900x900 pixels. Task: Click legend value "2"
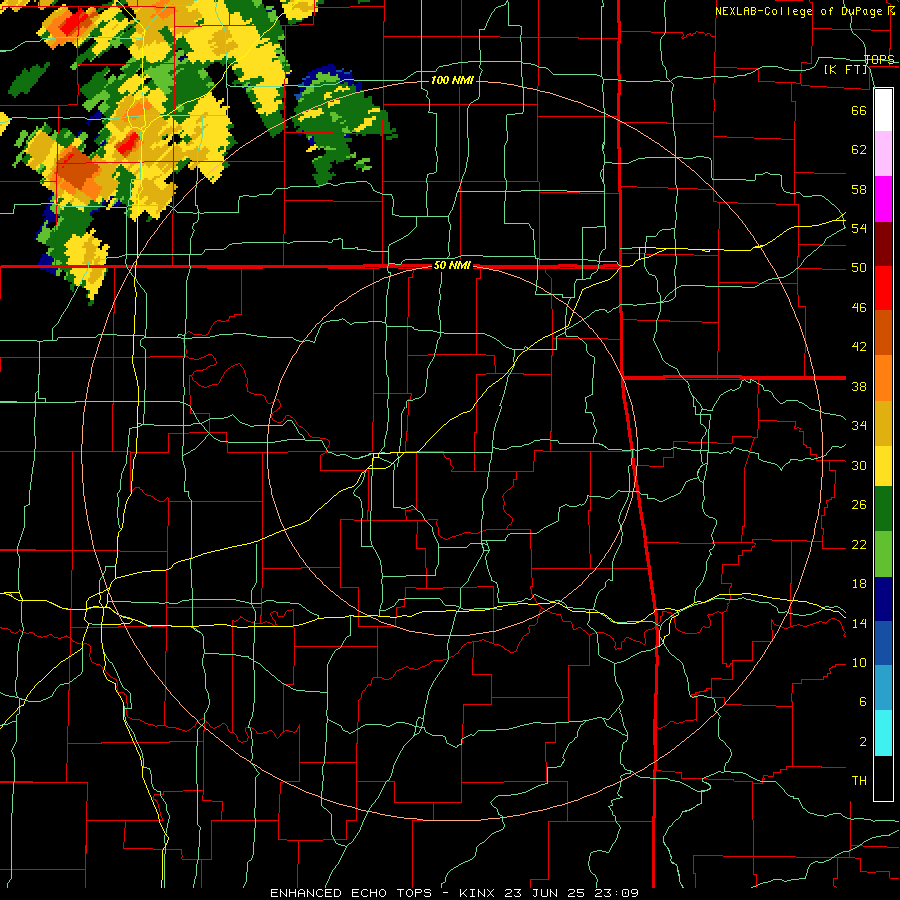pyautogui.click(x=862, y=742)
